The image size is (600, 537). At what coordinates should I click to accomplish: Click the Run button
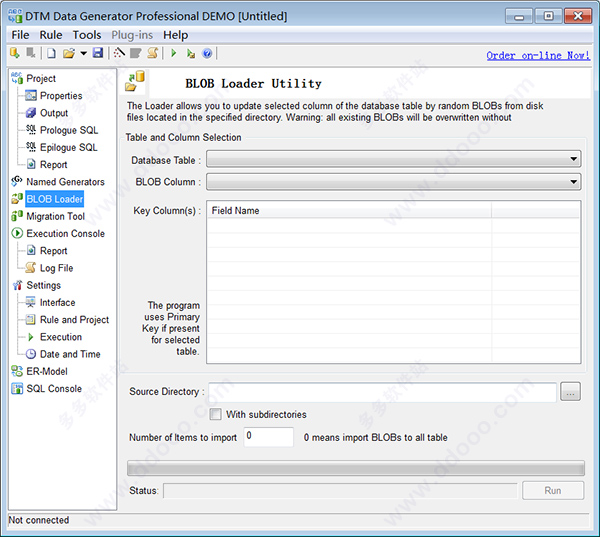click(x=553, y=491)
